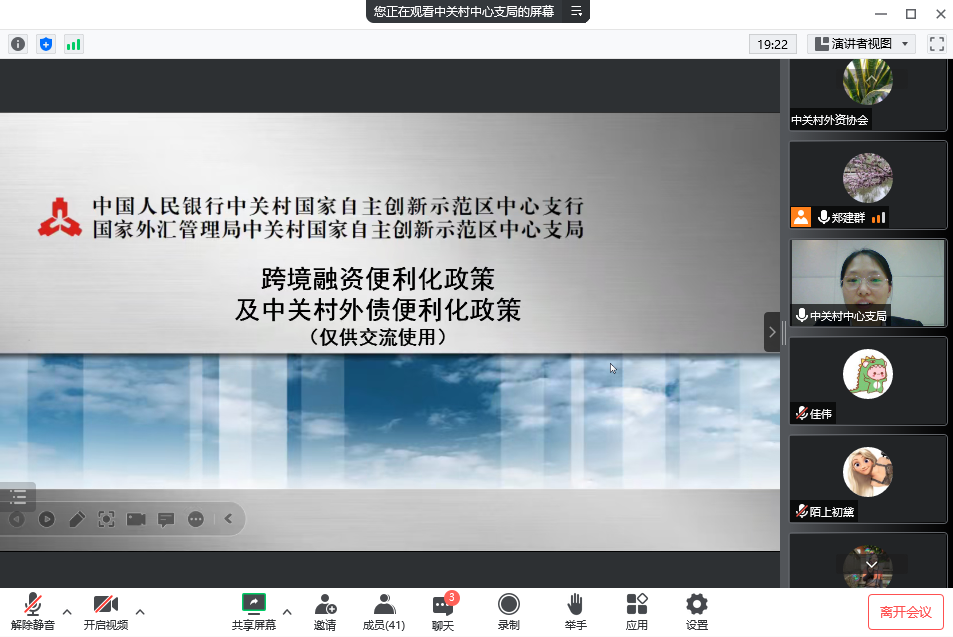The width and height of the screenshot is (953, 637).
Task: Select the pen annotation tool on slide
Action: click(77, 519)
